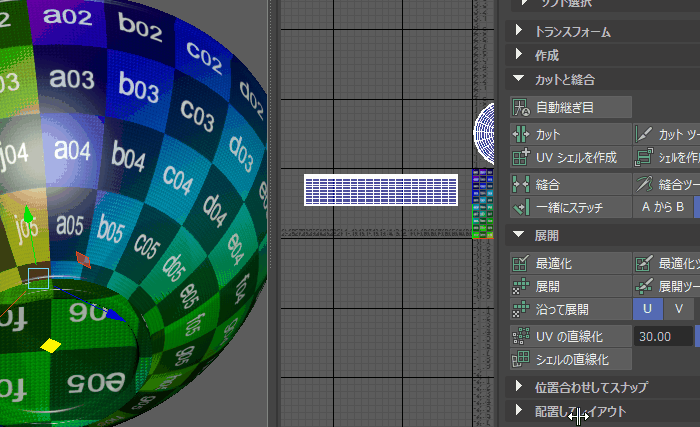Select the 最適化ツール optimize tool icon
This screenshot has width=700, height=427.
click(x=644, y=264)
